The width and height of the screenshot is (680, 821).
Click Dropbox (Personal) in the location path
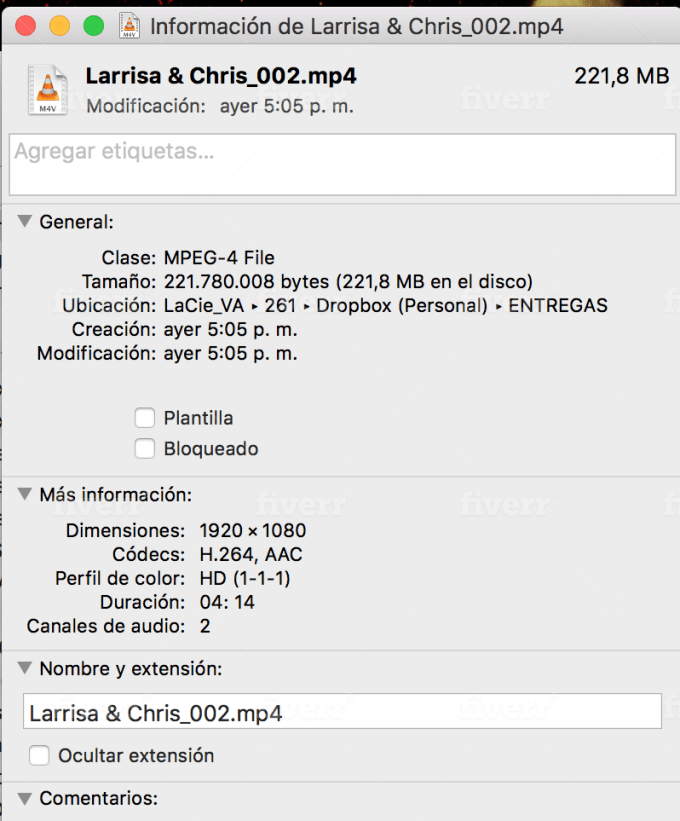coord(402,306)
